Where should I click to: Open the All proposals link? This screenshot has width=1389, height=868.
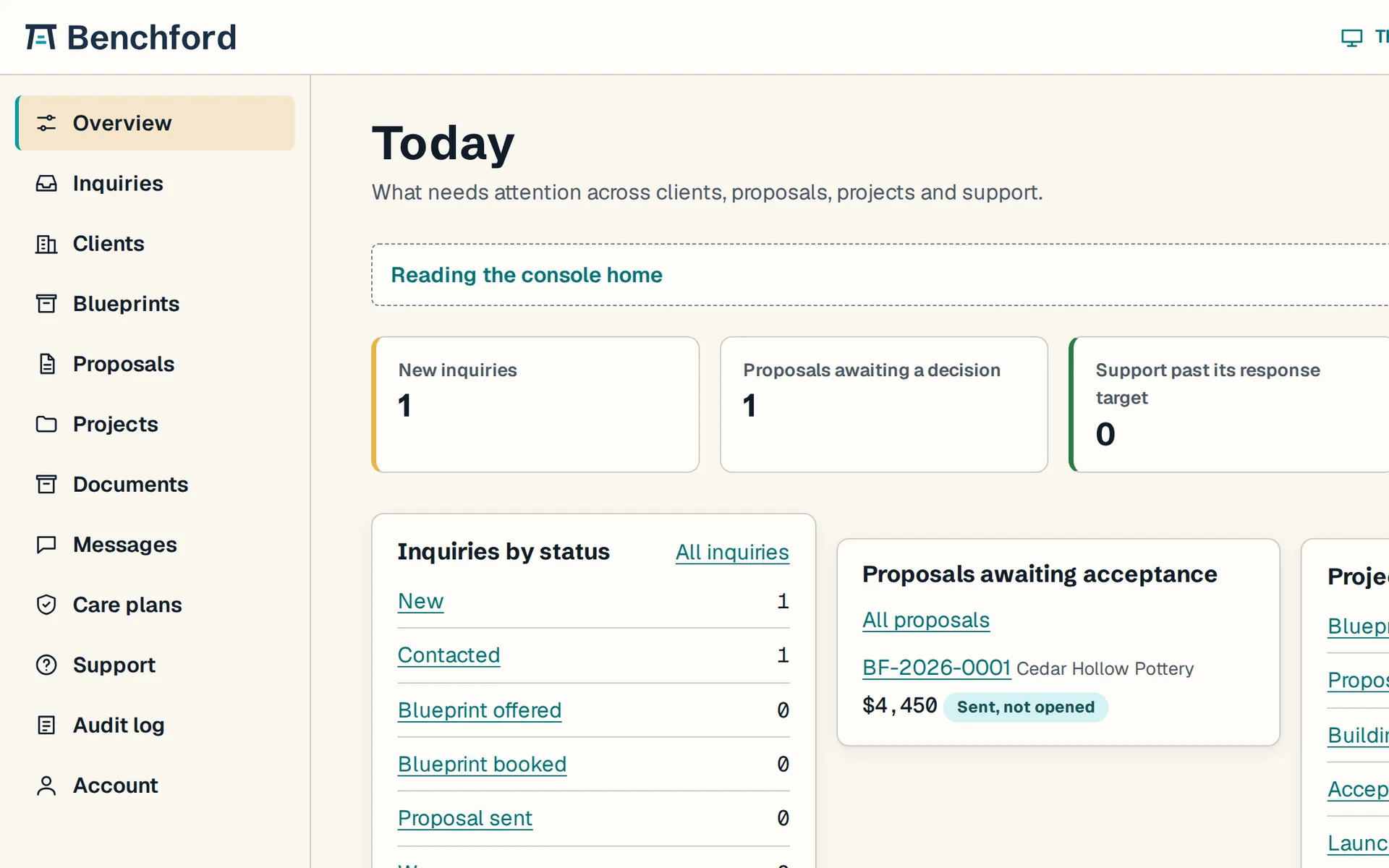[x=926, y=620]
